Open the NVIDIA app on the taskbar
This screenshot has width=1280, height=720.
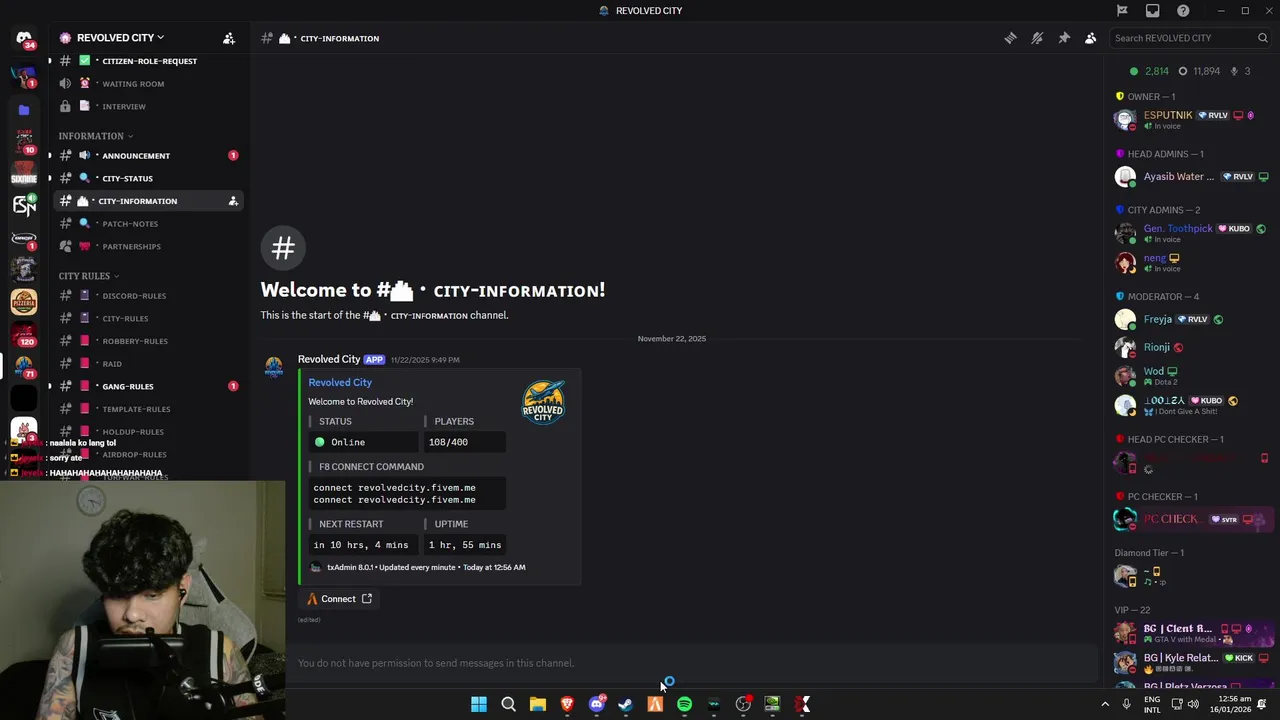pyautogui.click(x=772, y=705)
